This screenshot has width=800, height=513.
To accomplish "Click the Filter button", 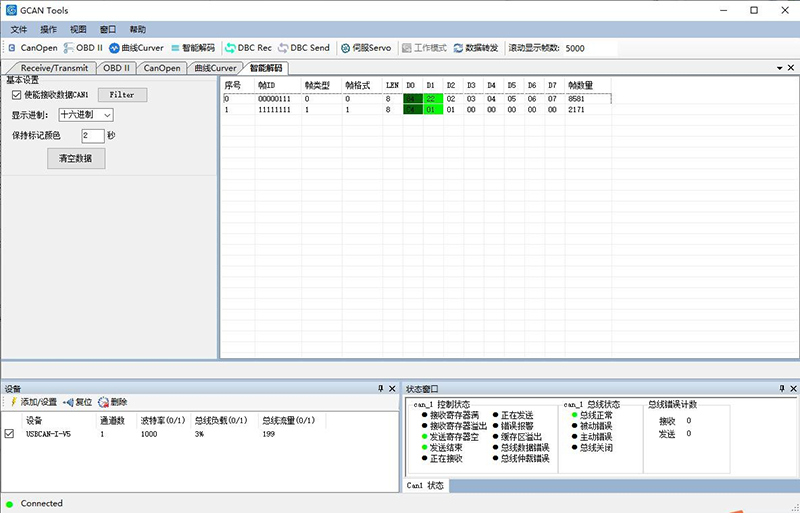I will click(x=121, y=95).
